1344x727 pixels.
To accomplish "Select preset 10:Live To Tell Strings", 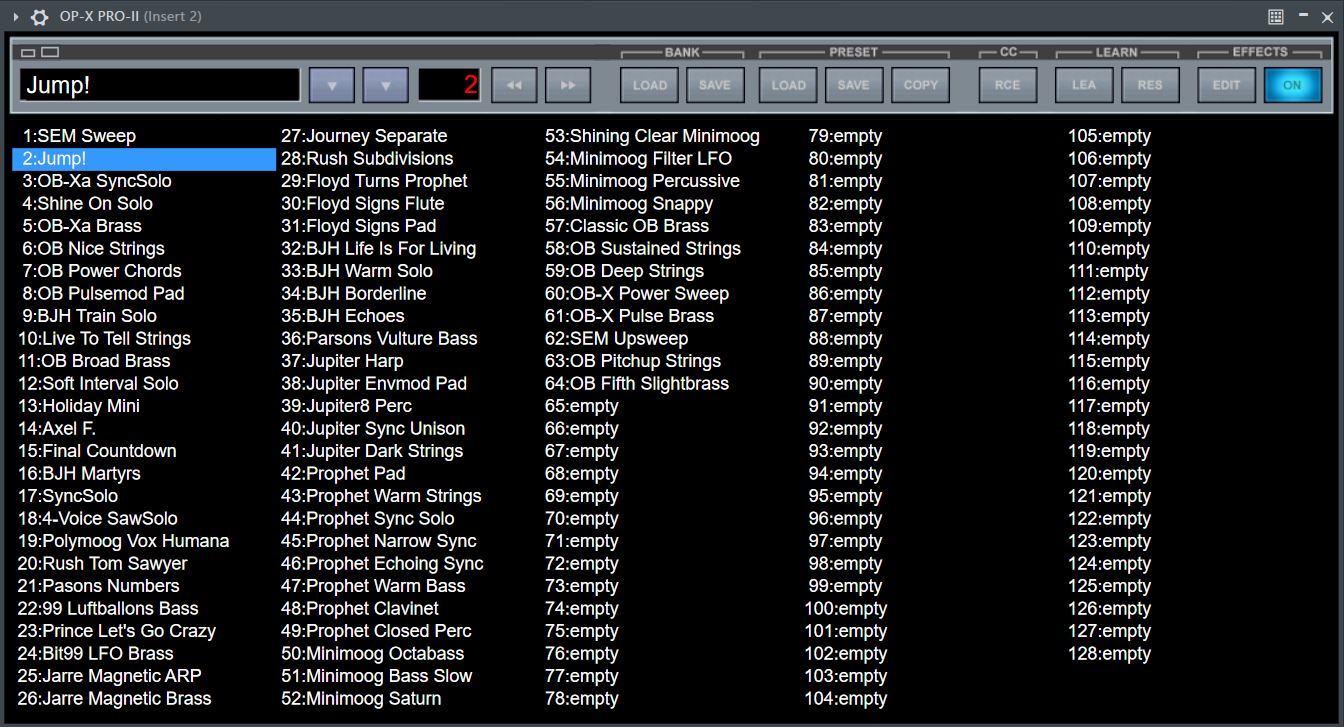I will tap(104, 338).
